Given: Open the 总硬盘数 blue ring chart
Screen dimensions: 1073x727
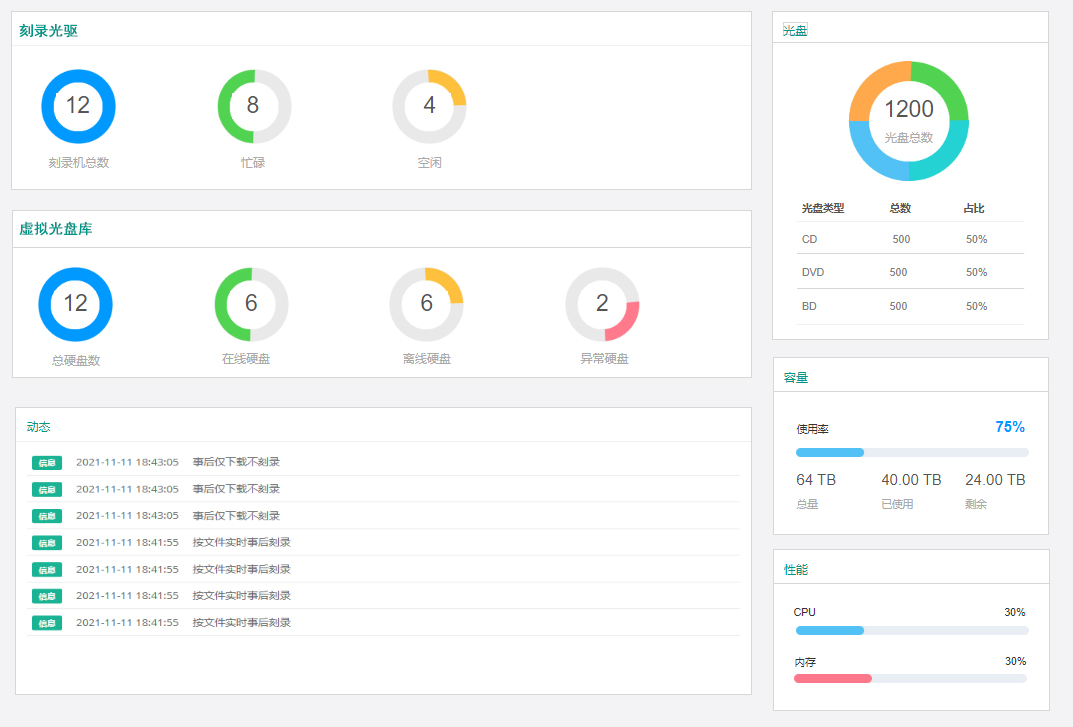Looking at the screenshot, I should pos(75,304).
